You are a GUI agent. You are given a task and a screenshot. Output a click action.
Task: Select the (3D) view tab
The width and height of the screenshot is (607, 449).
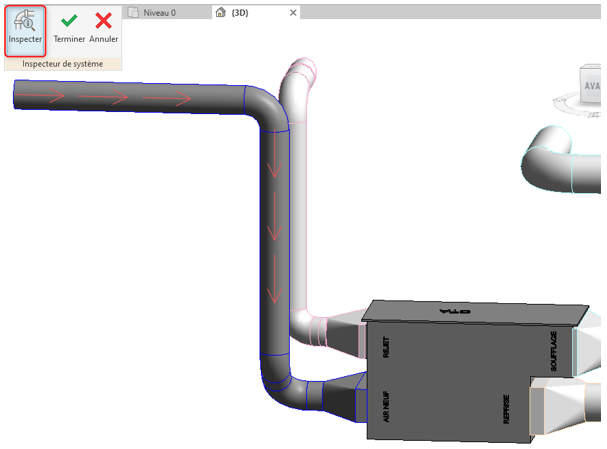(240, 12)
